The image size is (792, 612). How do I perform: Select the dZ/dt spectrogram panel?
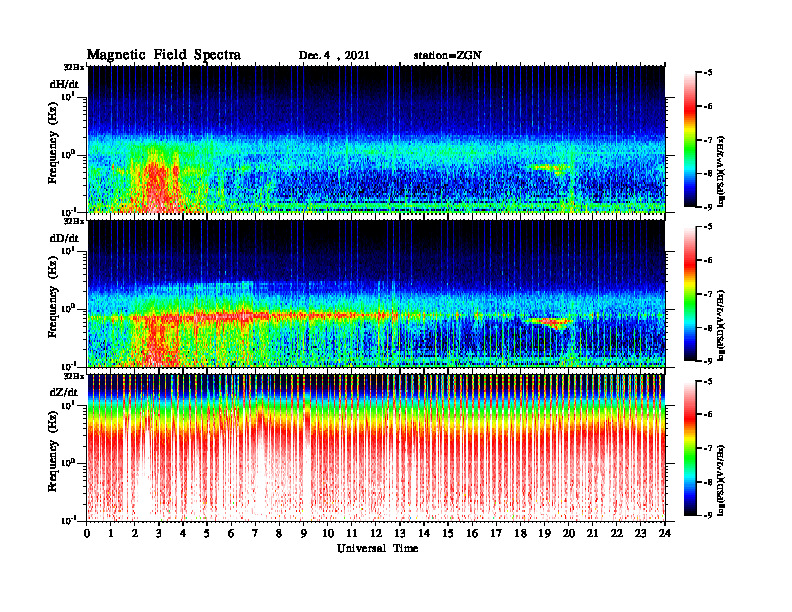click(376, 448)
